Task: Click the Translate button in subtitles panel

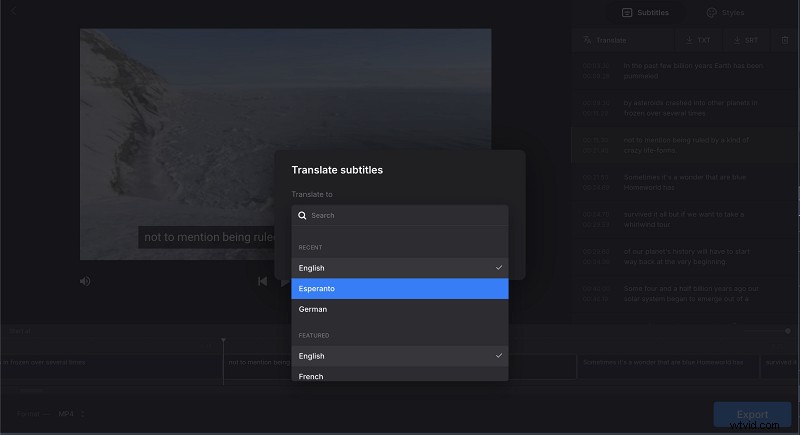Action: click(x=605, y=40)
